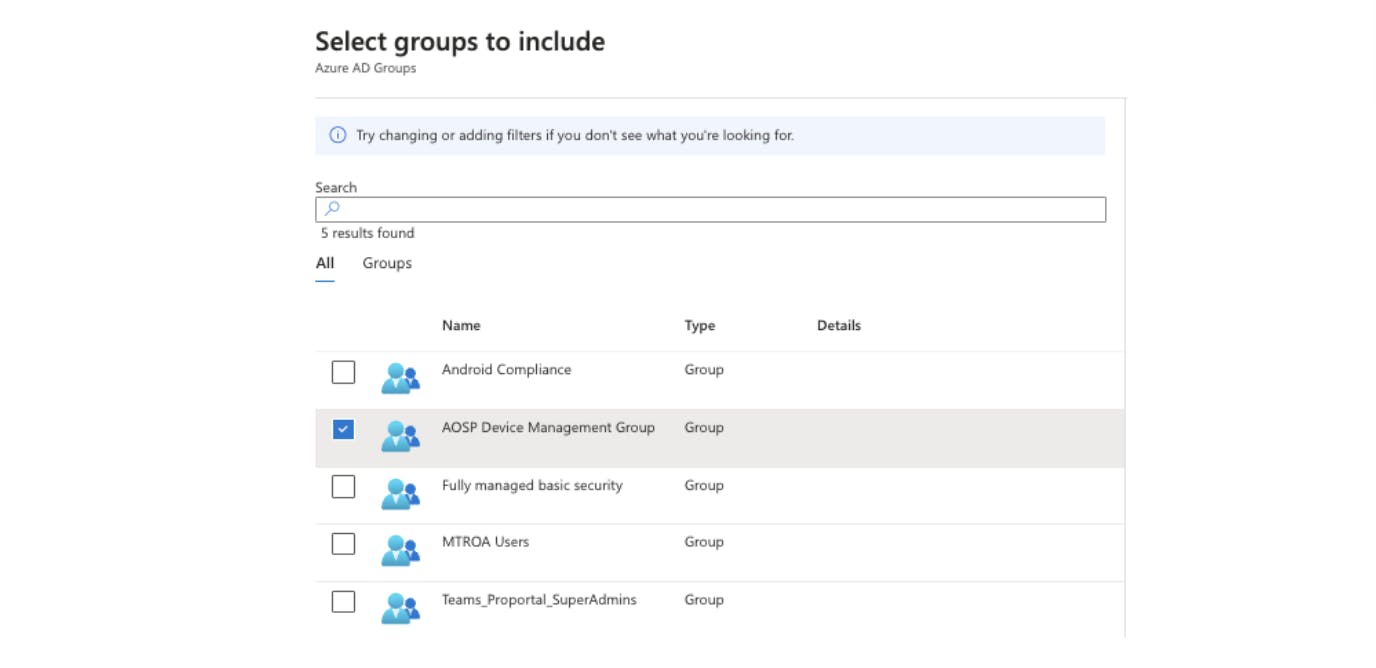
Task: Click the Teams_Proportal_SuperAdmins group icon
Action: pyautogui.click(x=400, y=608)
